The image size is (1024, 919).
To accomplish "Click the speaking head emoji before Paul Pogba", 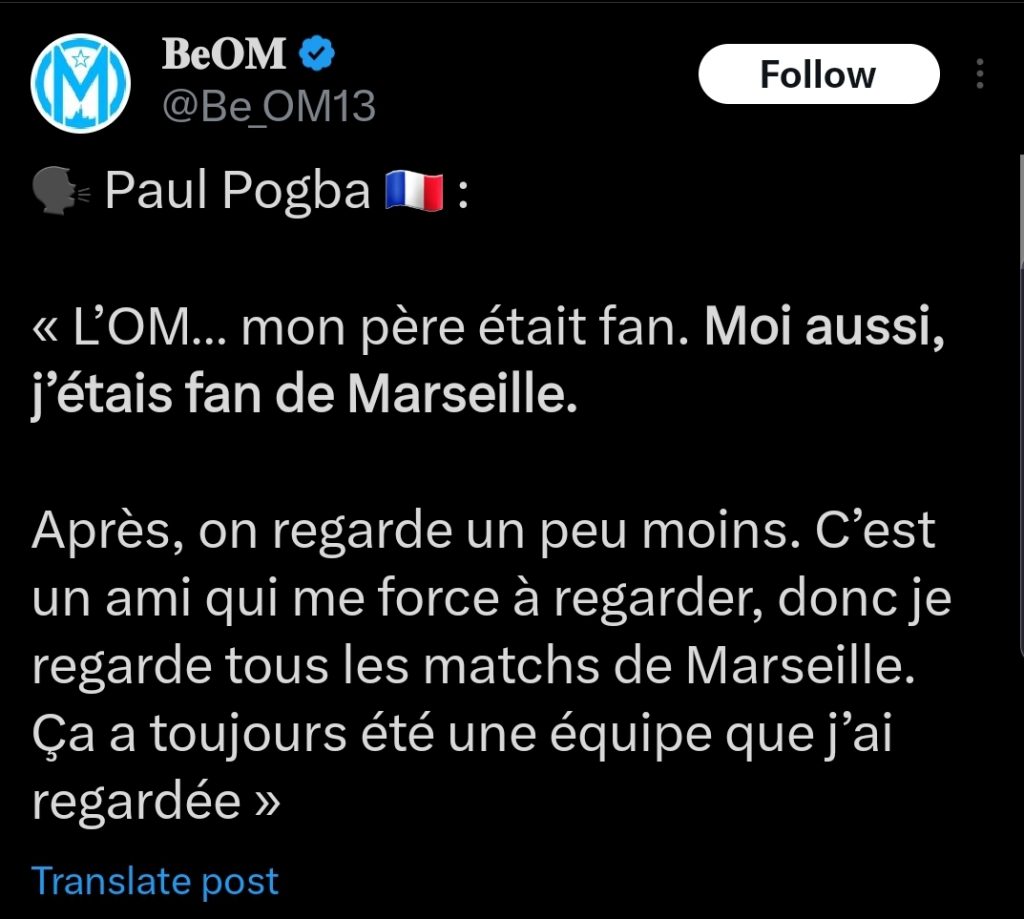I will (x=61, y=191).
